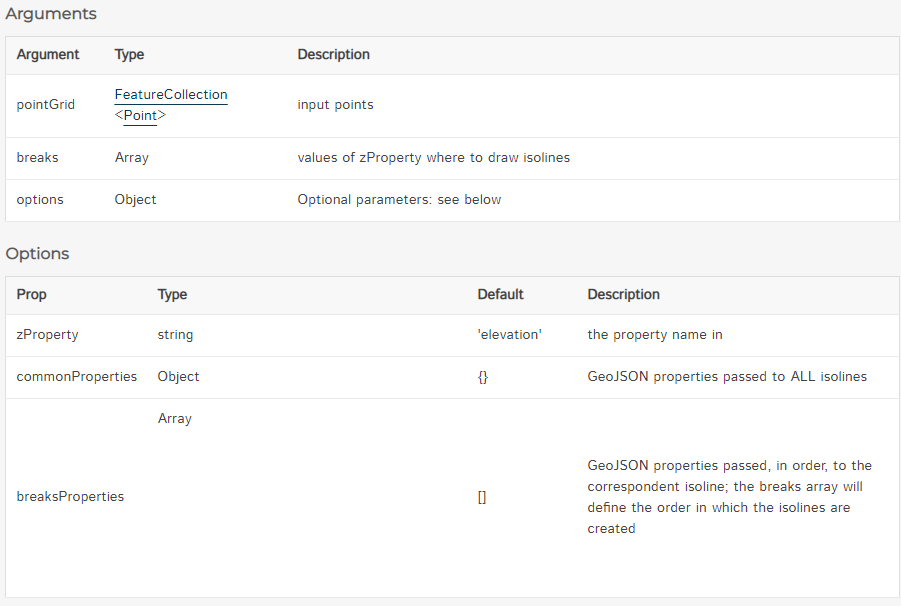Select the options argument name
Screen dimensions: 901x606
40,200
